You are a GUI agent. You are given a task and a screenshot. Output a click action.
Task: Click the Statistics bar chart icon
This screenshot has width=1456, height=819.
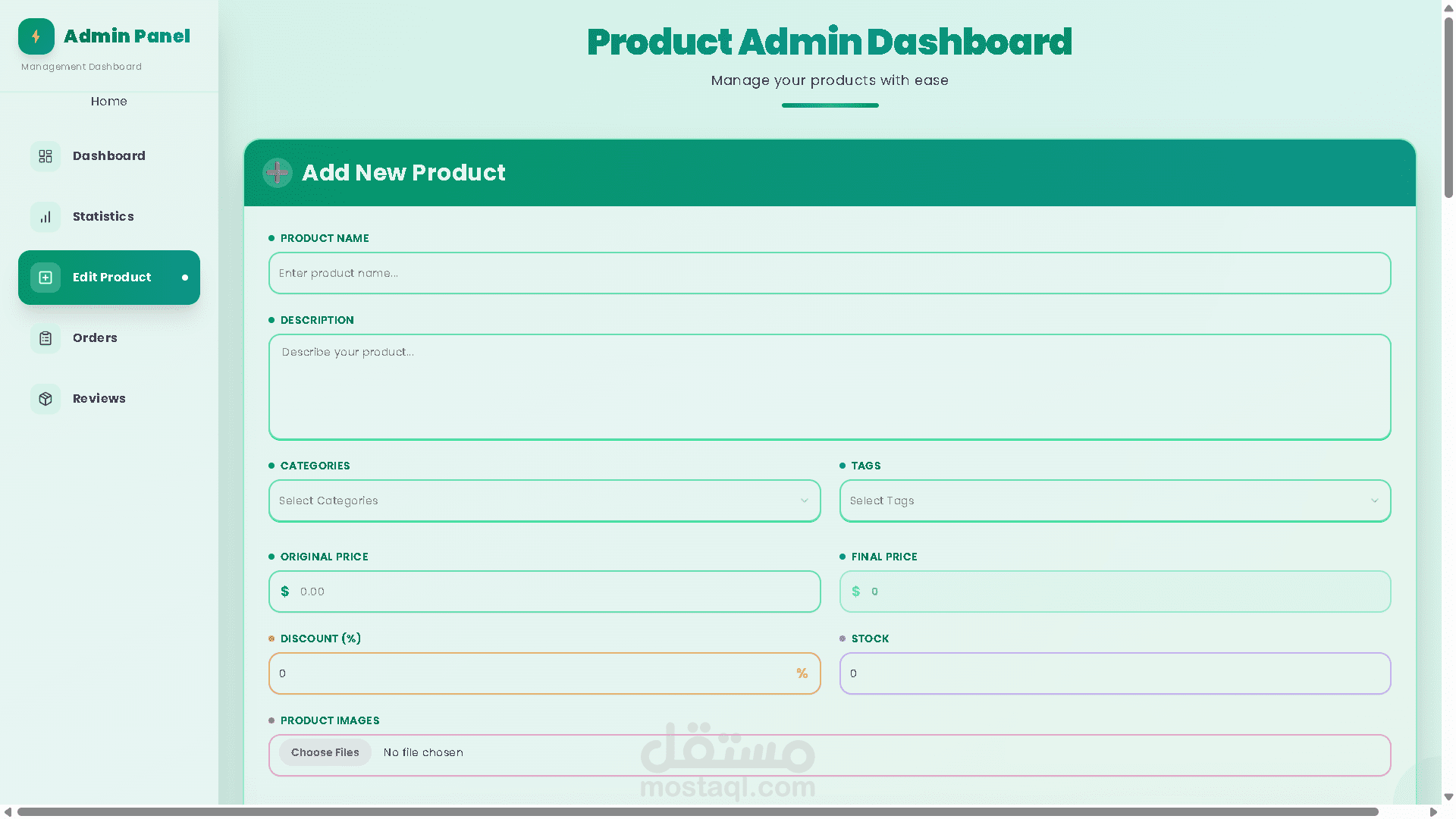click(x=45, y=217)
